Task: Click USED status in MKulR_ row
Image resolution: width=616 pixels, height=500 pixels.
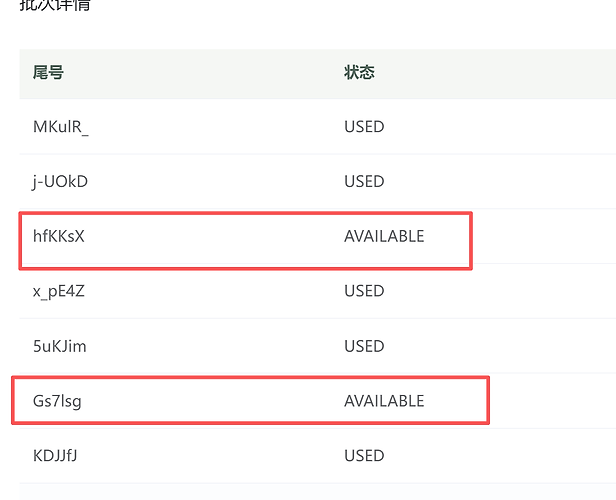Action: point(364,127)
